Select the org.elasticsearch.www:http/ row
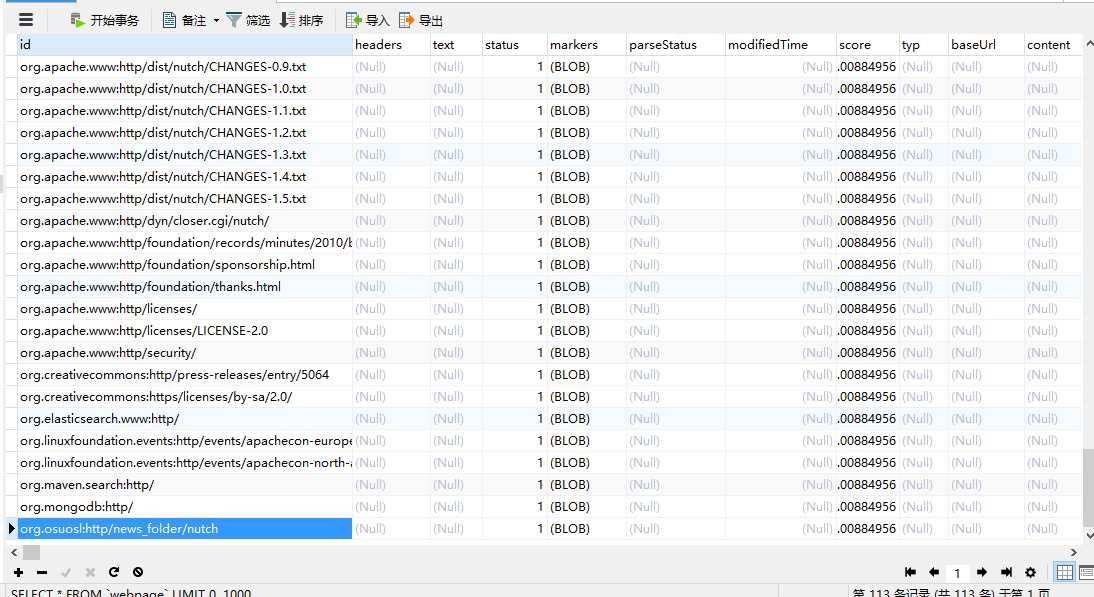 click(185, 418)
